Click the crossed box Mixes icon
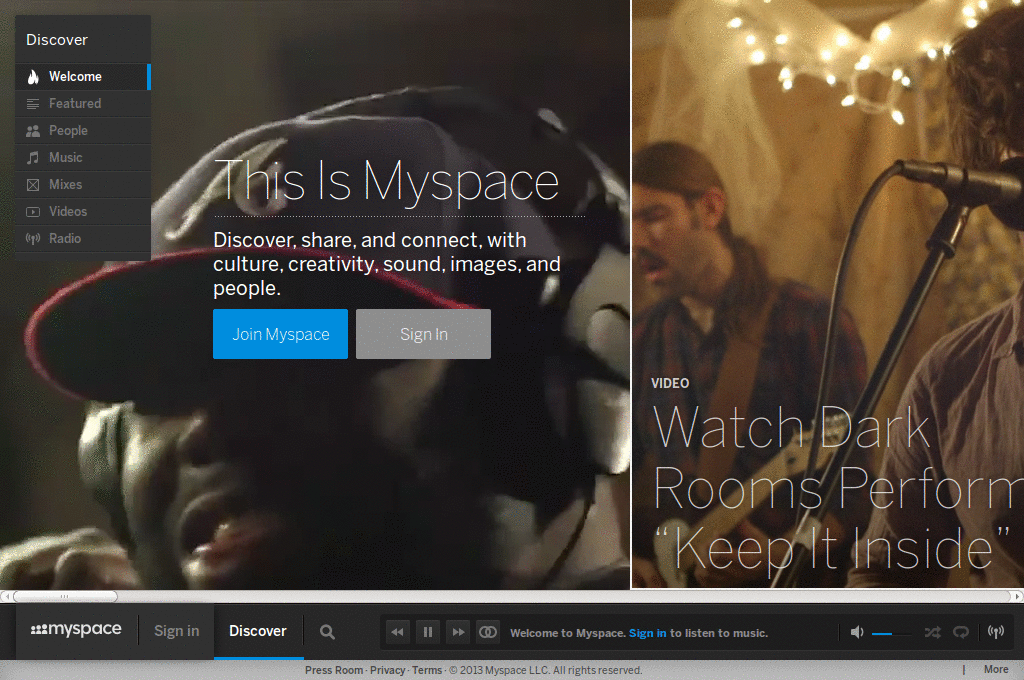The height and width of the screenshot is (680, 1024). click(x=33, y=185)
